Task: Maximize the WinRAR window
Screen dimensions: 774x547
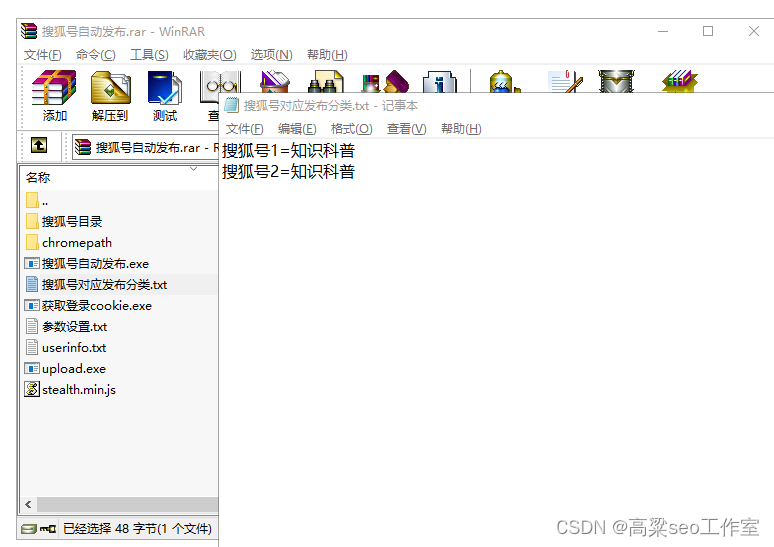Action: 708,31
